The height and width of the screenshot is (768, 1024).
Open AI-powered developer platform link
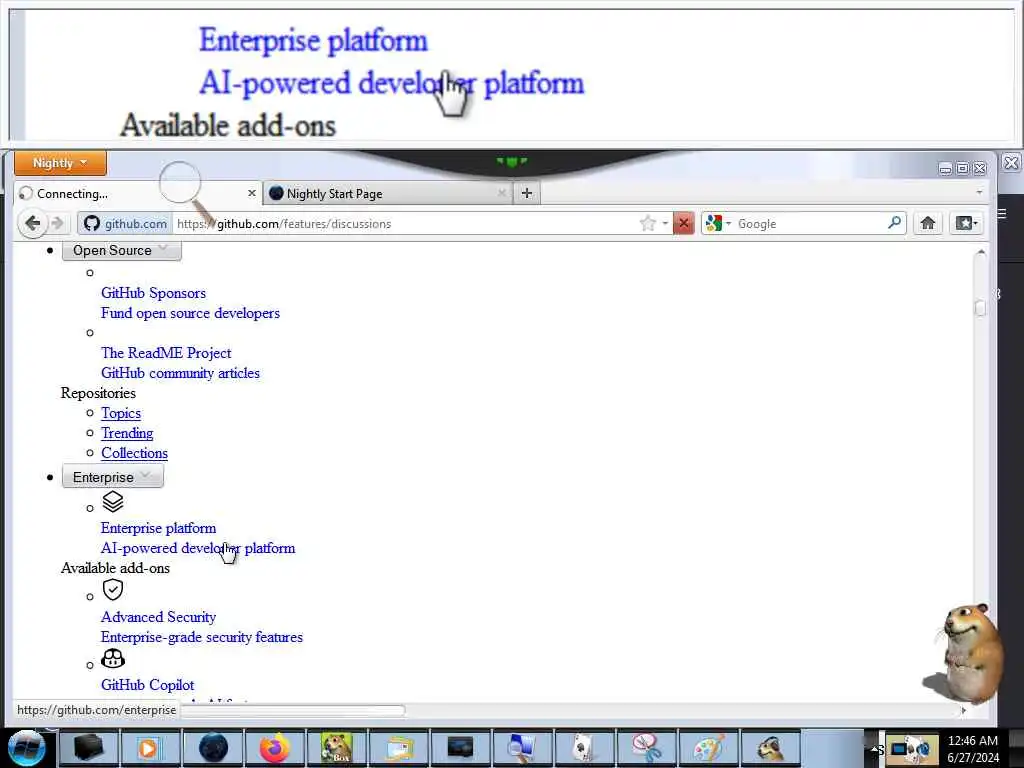198,548
